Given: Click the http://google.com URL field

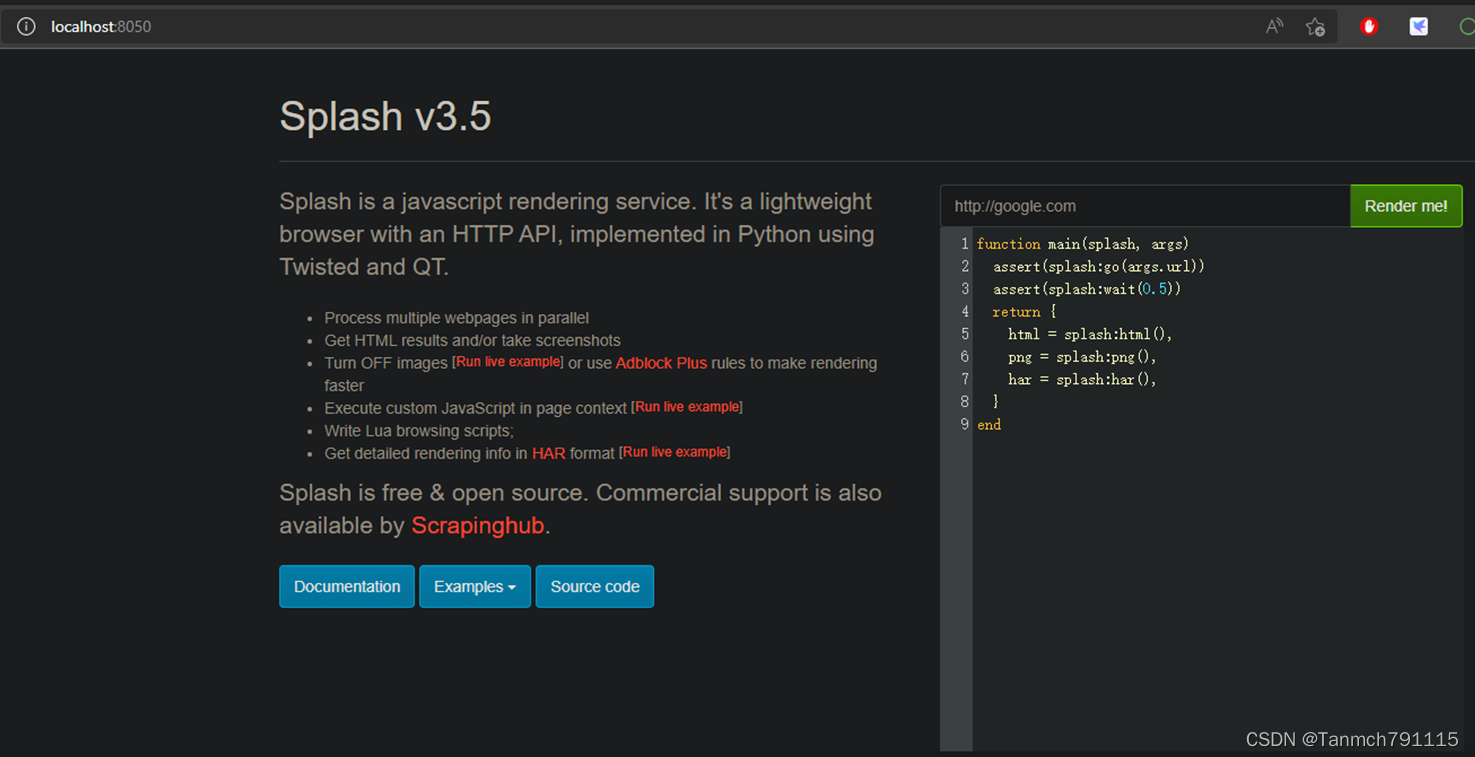Looking at the screenshot, I should coord(1145,206).
